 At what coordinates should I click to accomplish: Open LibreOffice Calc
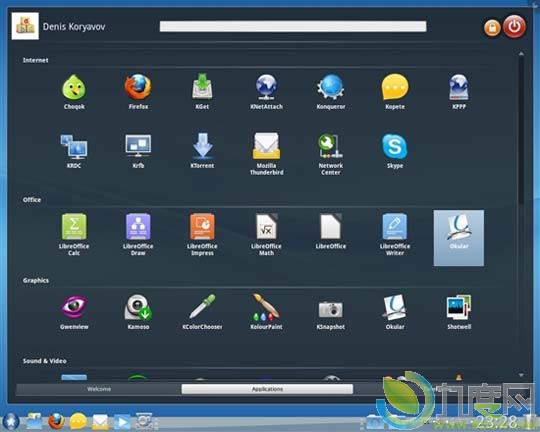point(74,235)
